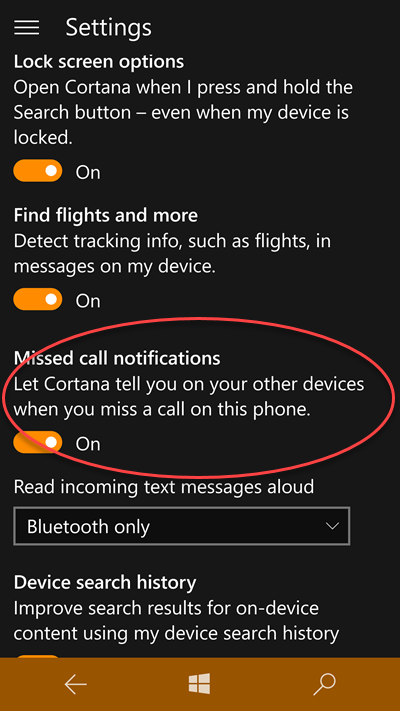Select the Find flights and more heading
Viewport: 400px width, 711px height.
point(106,215)
